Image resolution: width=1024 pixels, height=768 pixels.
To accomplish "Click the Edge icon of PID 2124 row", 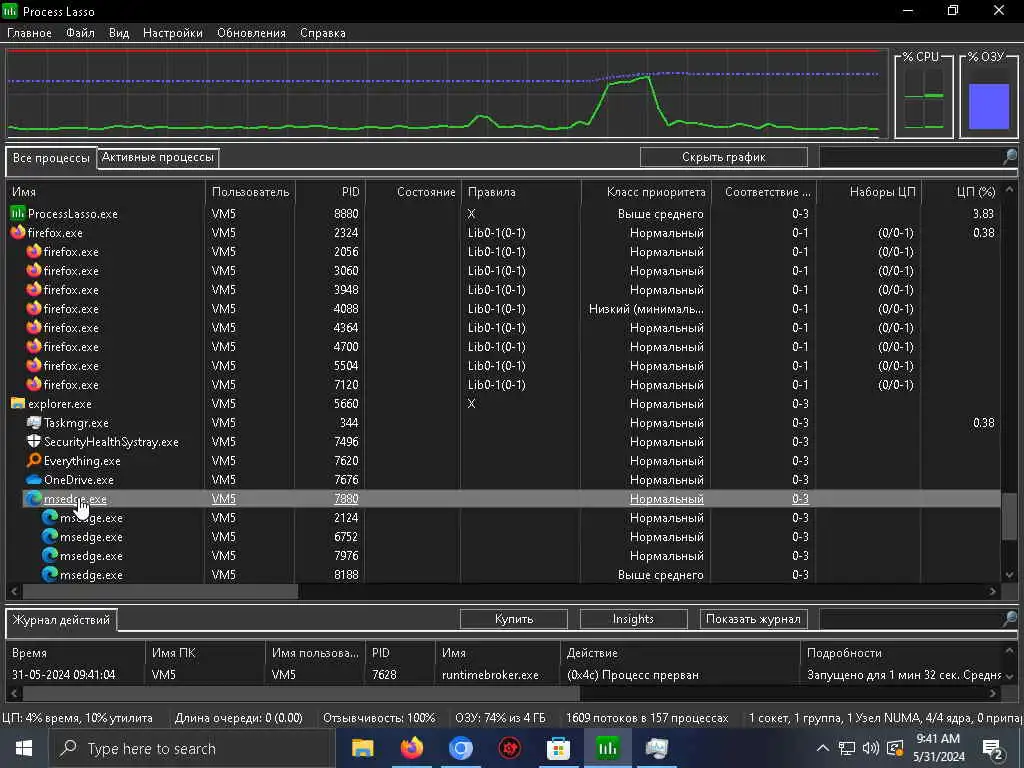I will (x=50, y=517).
